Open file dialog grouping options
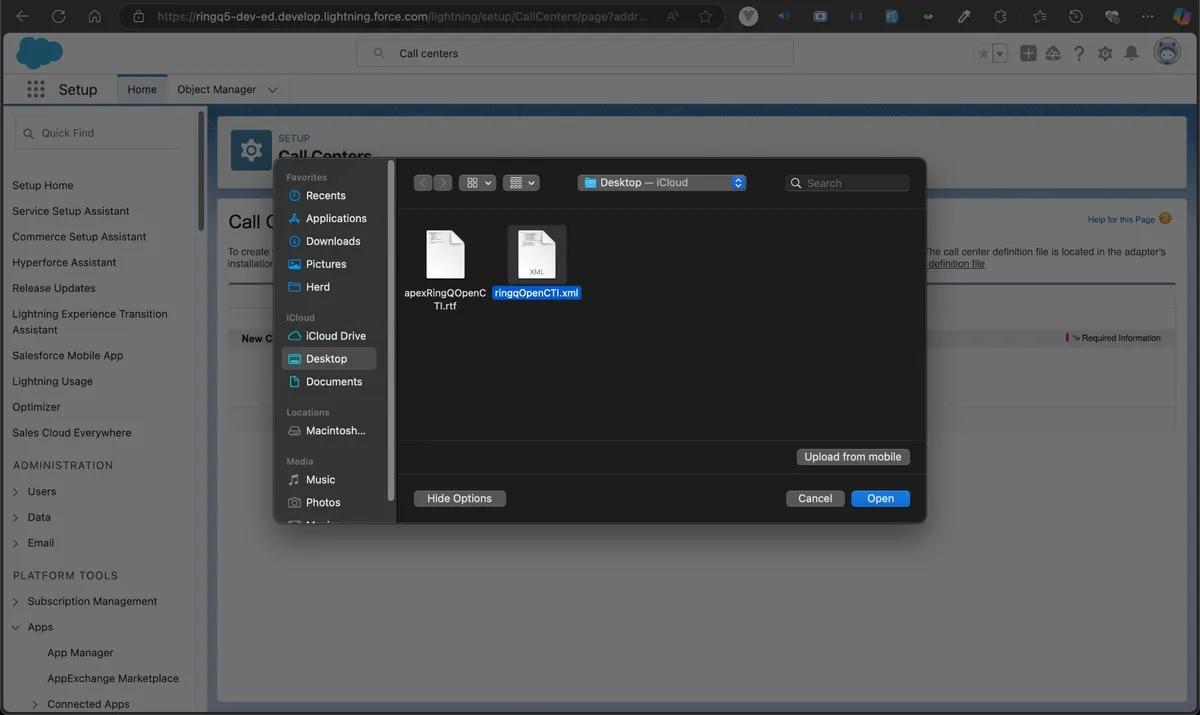Viewport: 1200px width, 715px height. [521, 183]
